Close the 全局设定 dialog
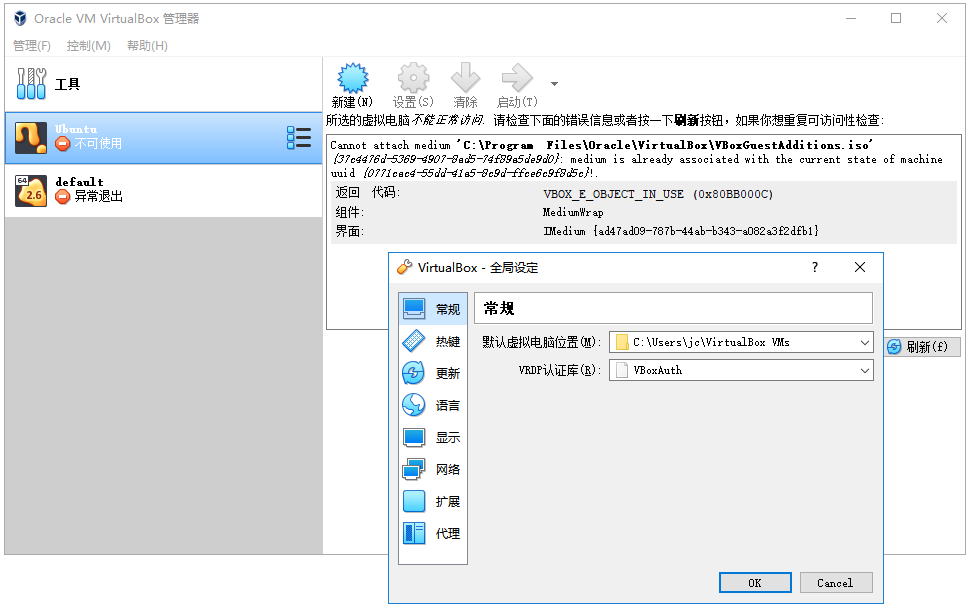 click(860, 267)
